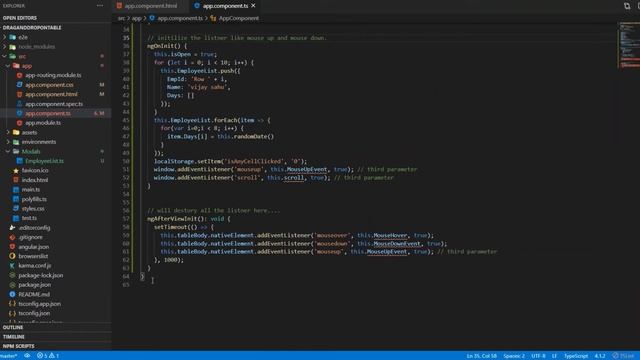Change file encoding via UTF-8
The width and height of the screenshot is (640, 360).
[538, 356]
